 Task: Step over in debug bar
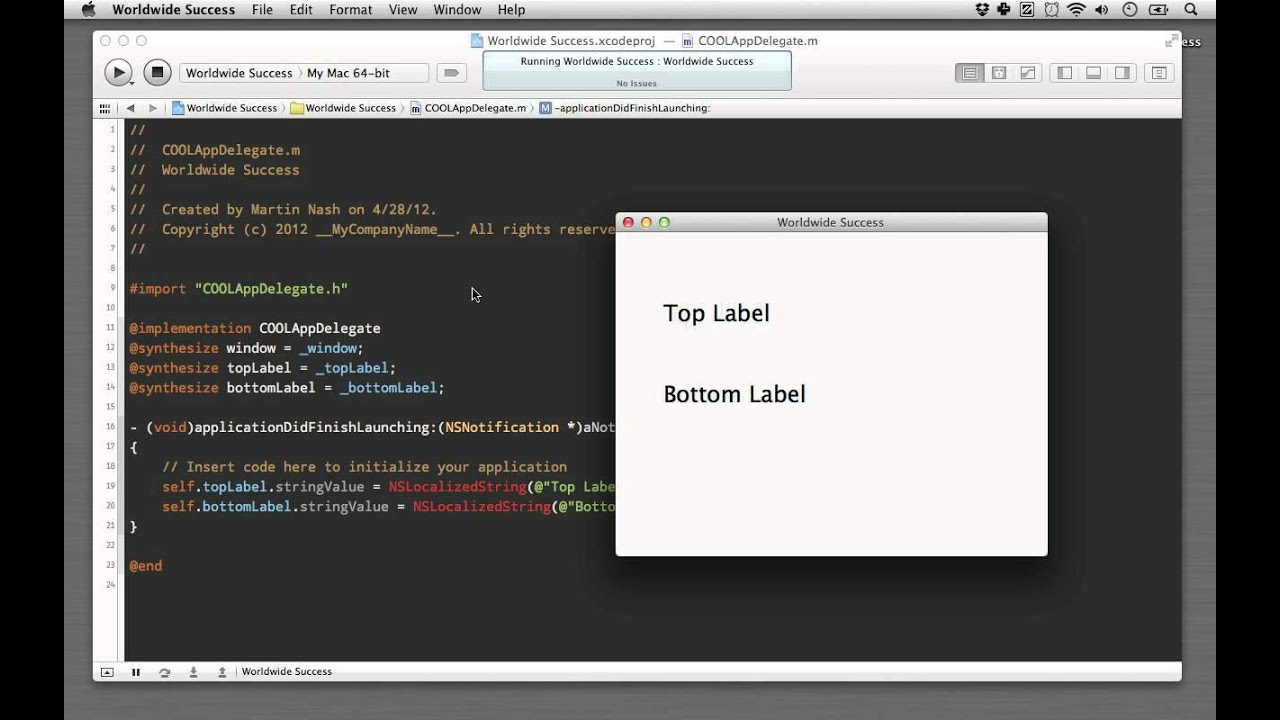(164, 672)
